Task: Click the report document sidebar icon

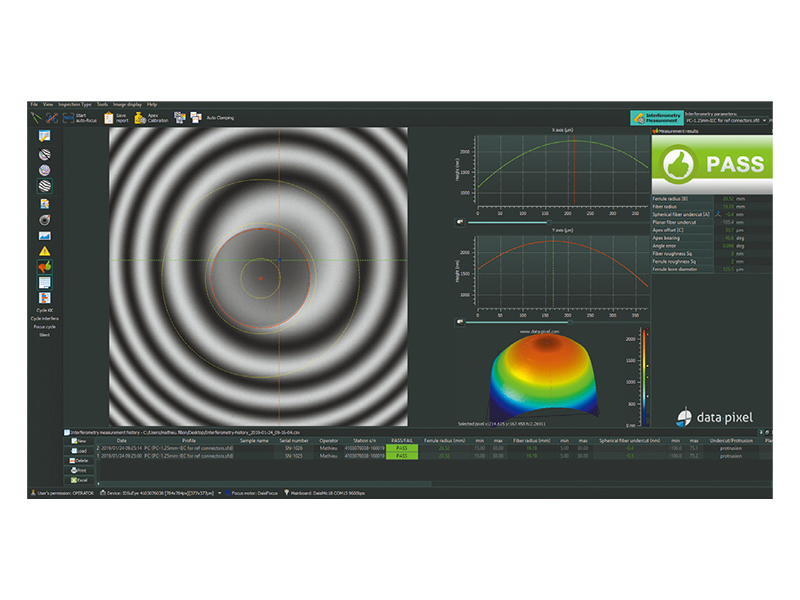Action: pos(44,204)
